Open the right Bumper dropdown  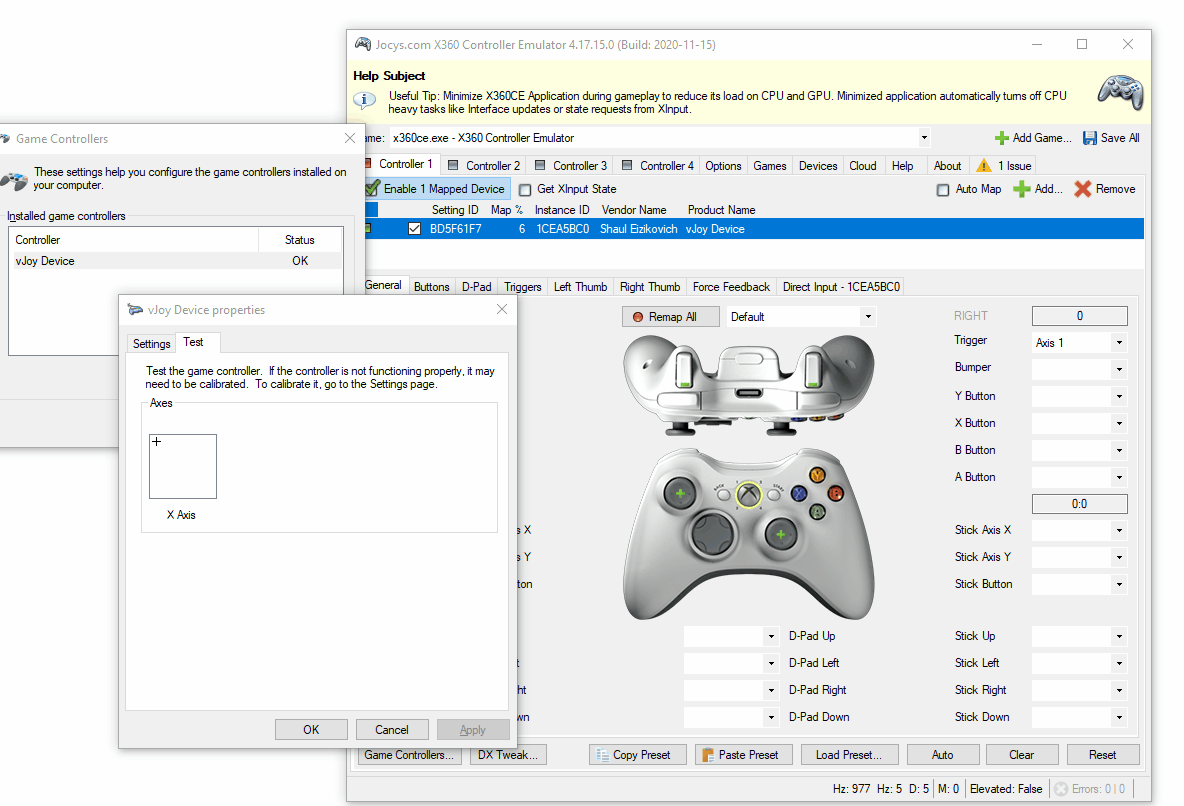1119,369
